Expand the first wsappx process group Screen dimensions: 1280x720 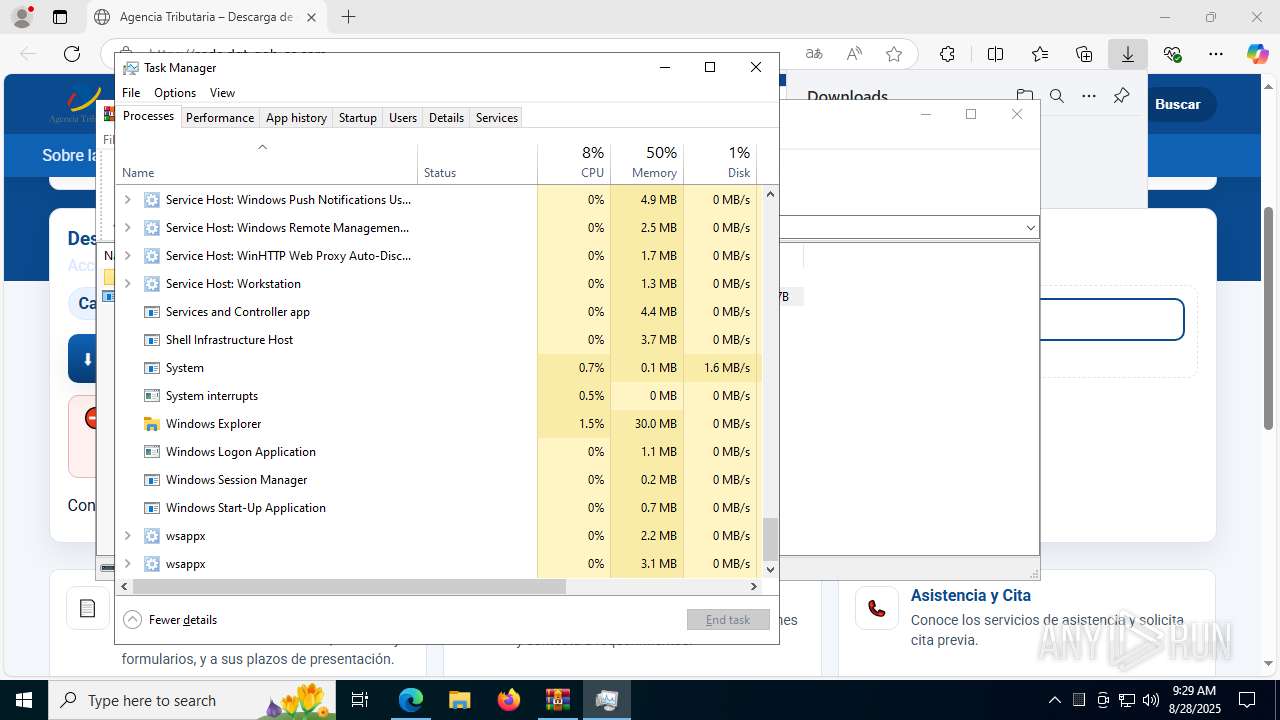coord(127,536)
